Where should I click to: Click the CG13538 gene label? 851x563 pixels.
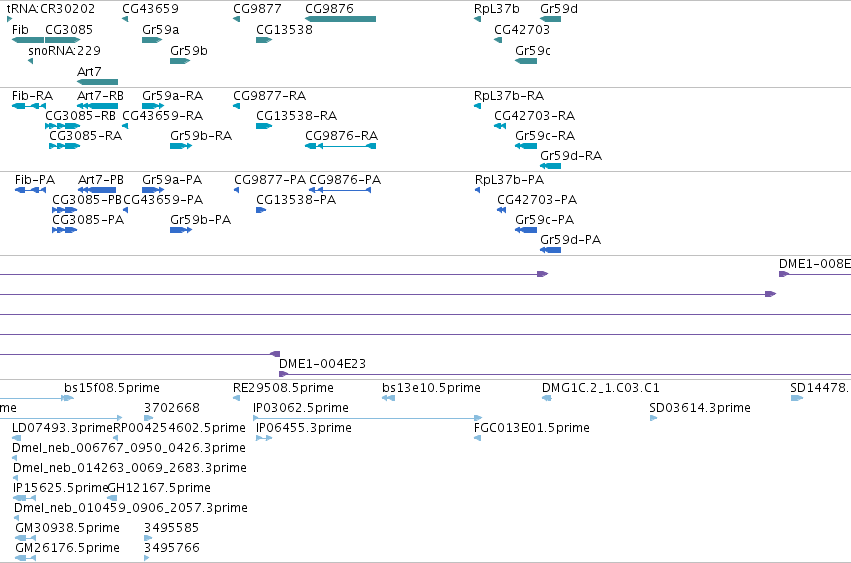pos(284,30)
